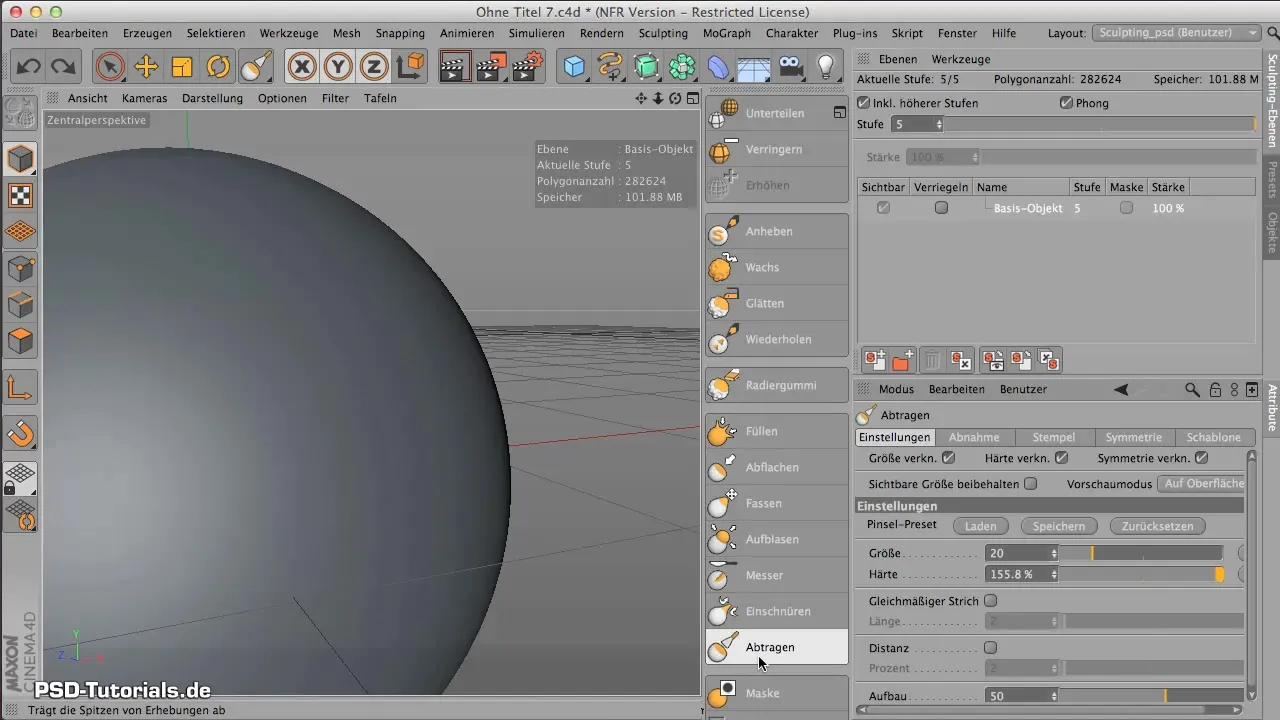Select the Rotate tool icon
The width and height of the screenshot is (1280, 720).
pyautogui.click(x=218, y=67)
